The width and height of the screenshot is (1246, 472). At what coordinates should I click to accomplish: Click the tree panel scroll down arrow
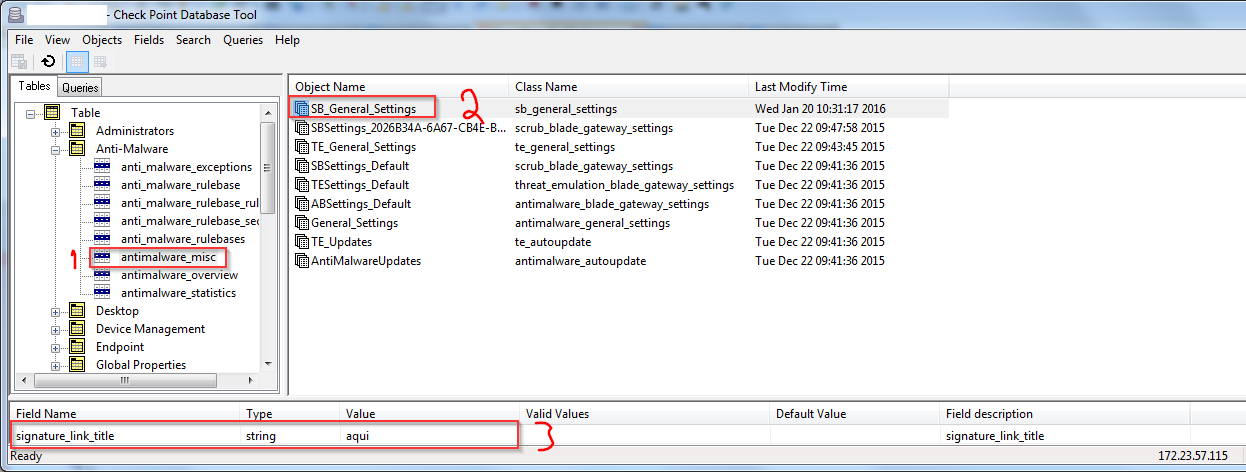click(x=268, y=365)
